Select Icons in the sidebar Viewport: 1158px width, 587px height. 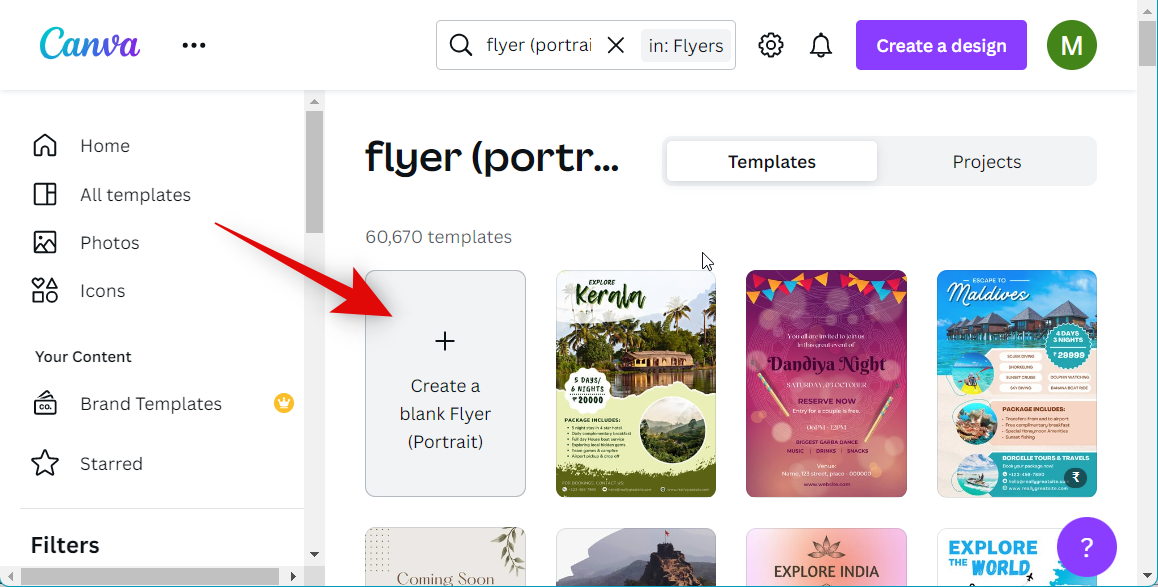tap(102, 291)
